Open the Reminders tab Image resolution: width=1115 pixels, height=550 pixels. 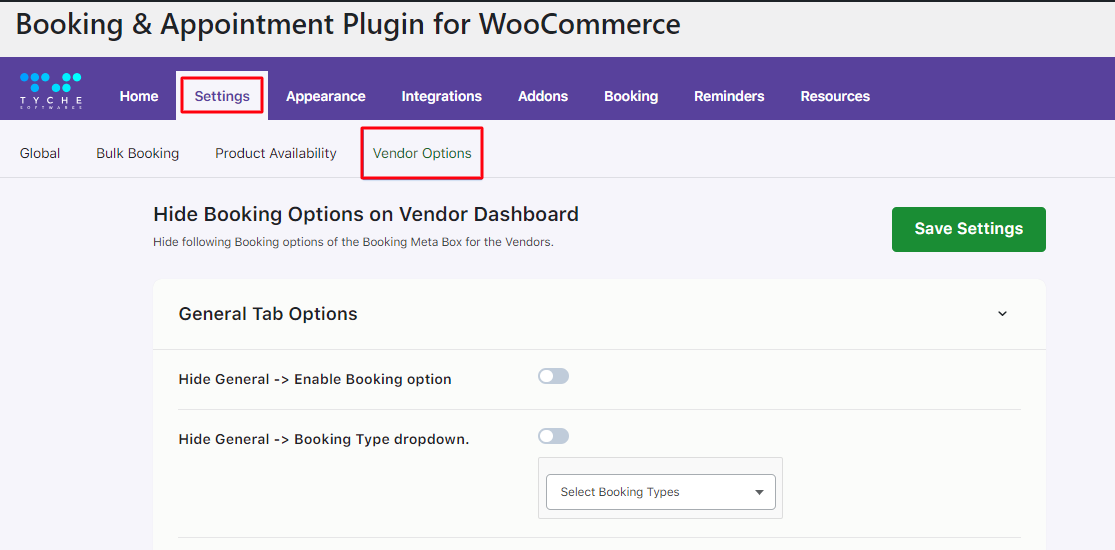point(729,96)
